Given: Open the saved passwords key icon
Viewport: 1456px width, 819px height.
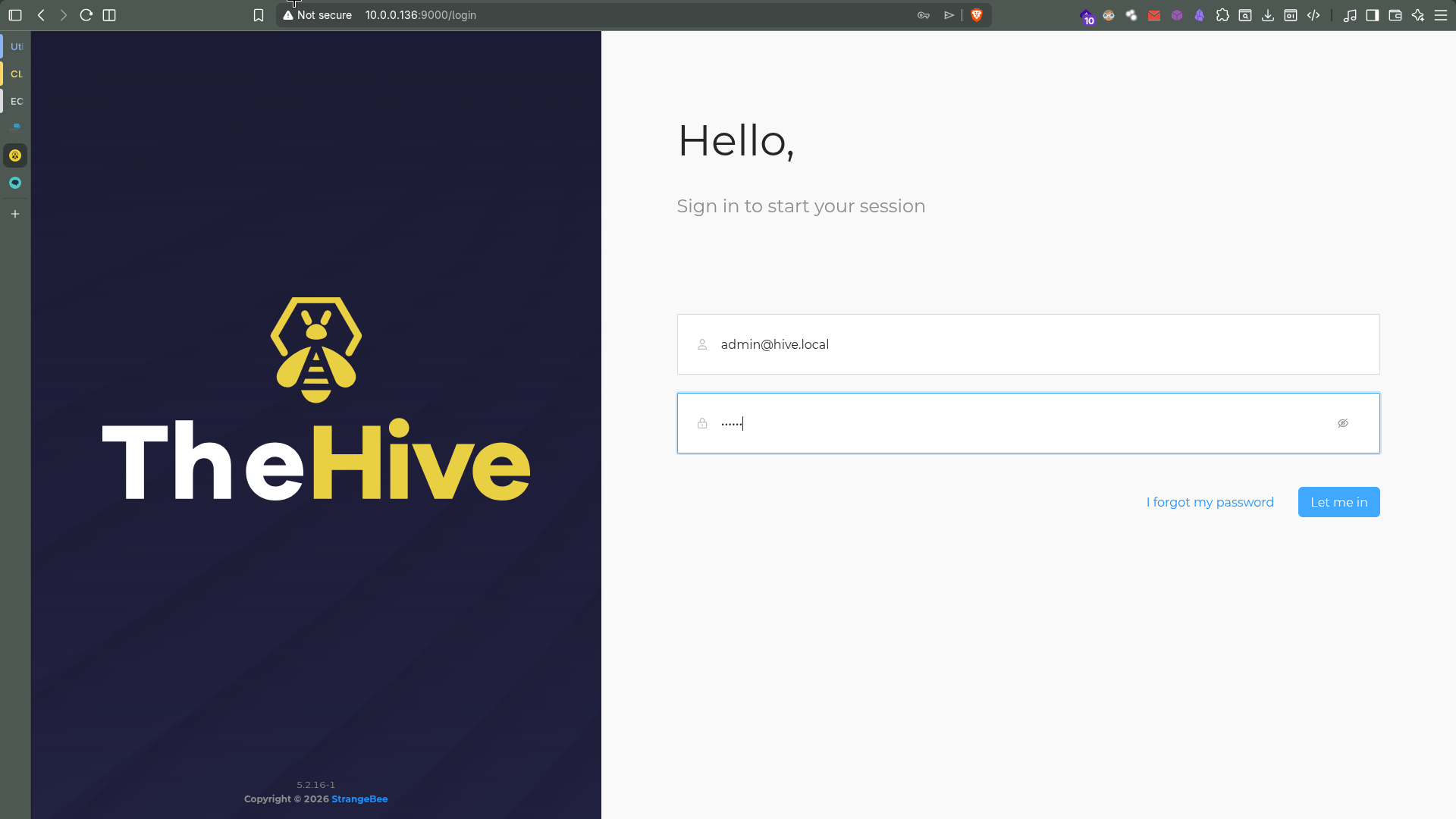Looking at the screenshot, I should pos(924,15).
